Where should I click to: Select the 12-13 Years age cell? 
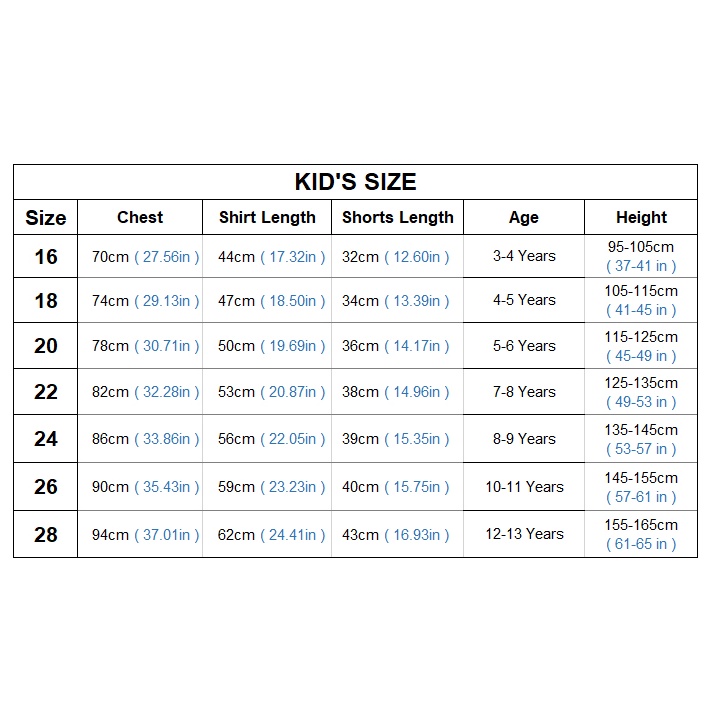pyautogui.click(x=524, y=534)
